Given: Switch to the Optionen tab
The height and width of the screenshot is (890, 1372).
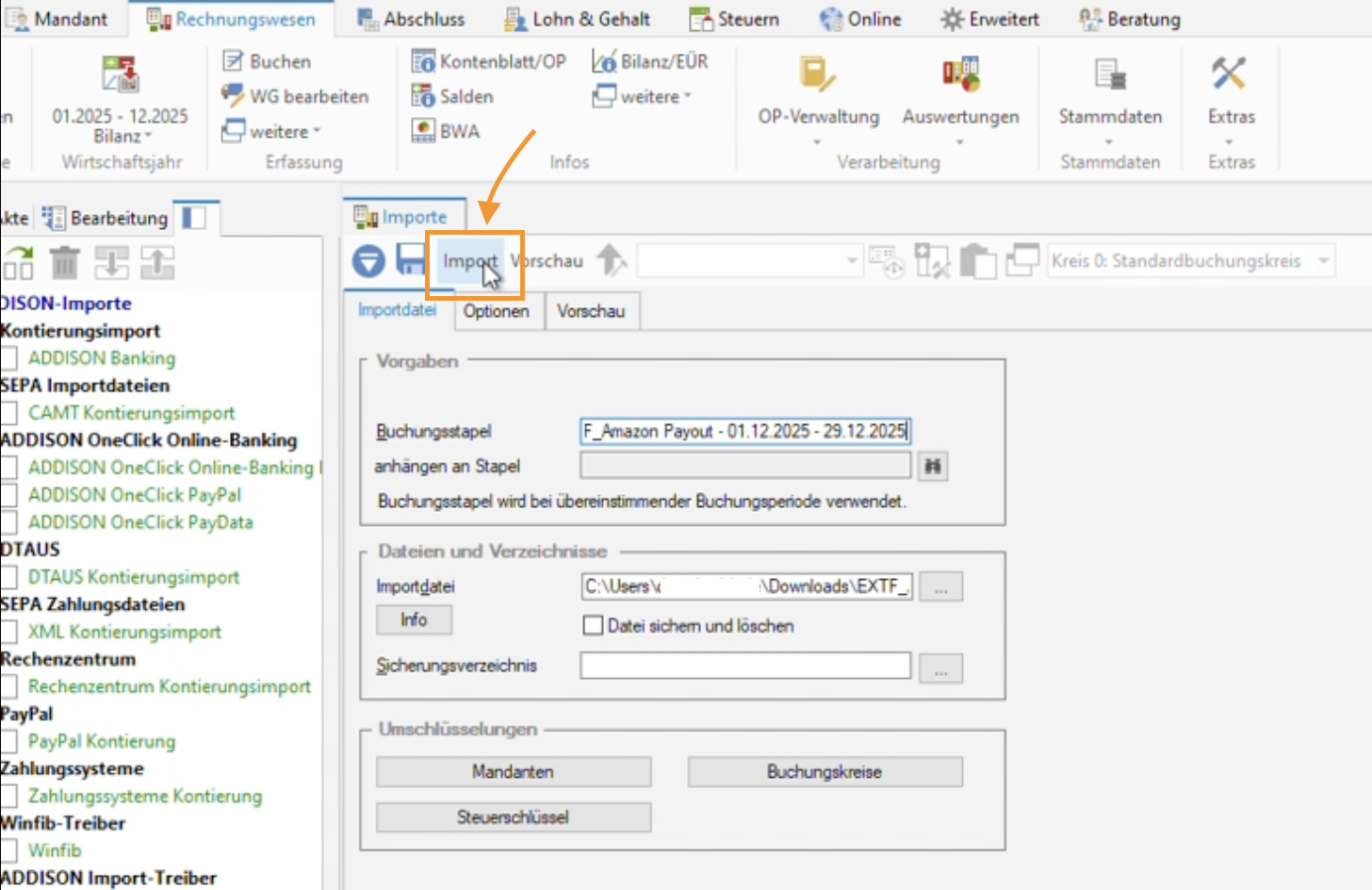Looking at the screenshot, I should click(x=496, y=311).
